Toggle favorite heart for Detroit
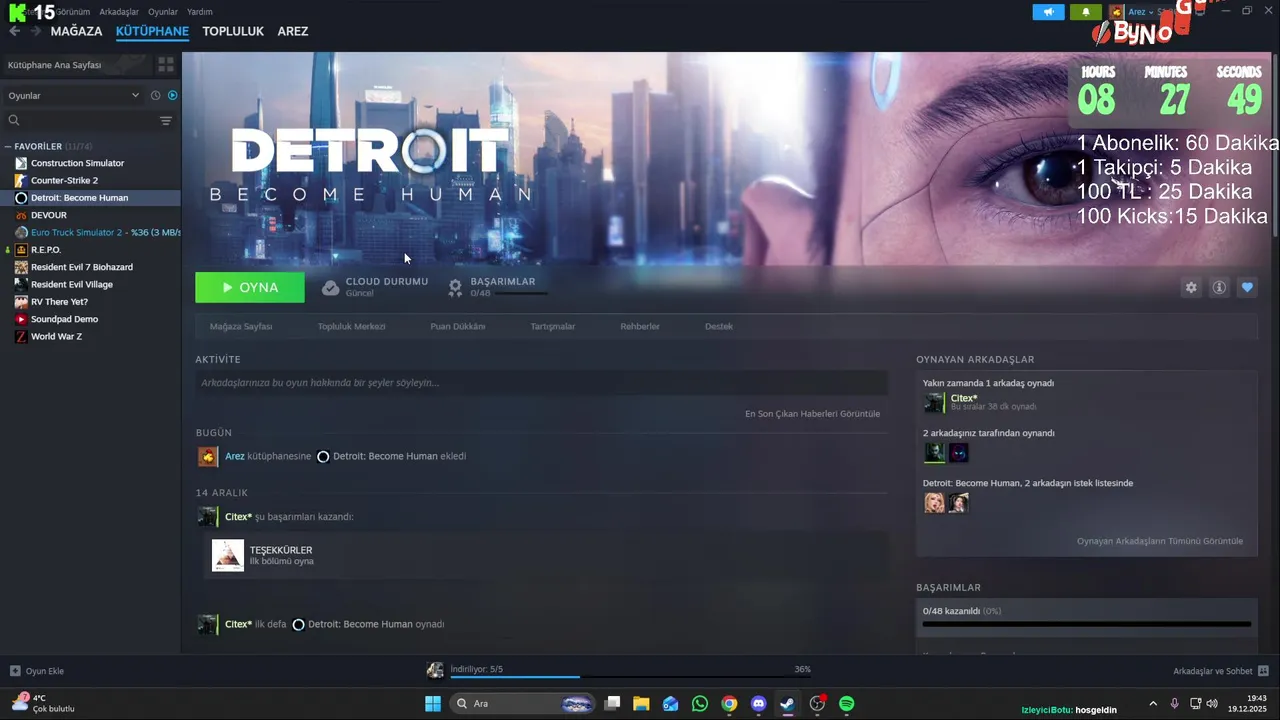Screen dimensions: 1280x720 pos(1247,287)
